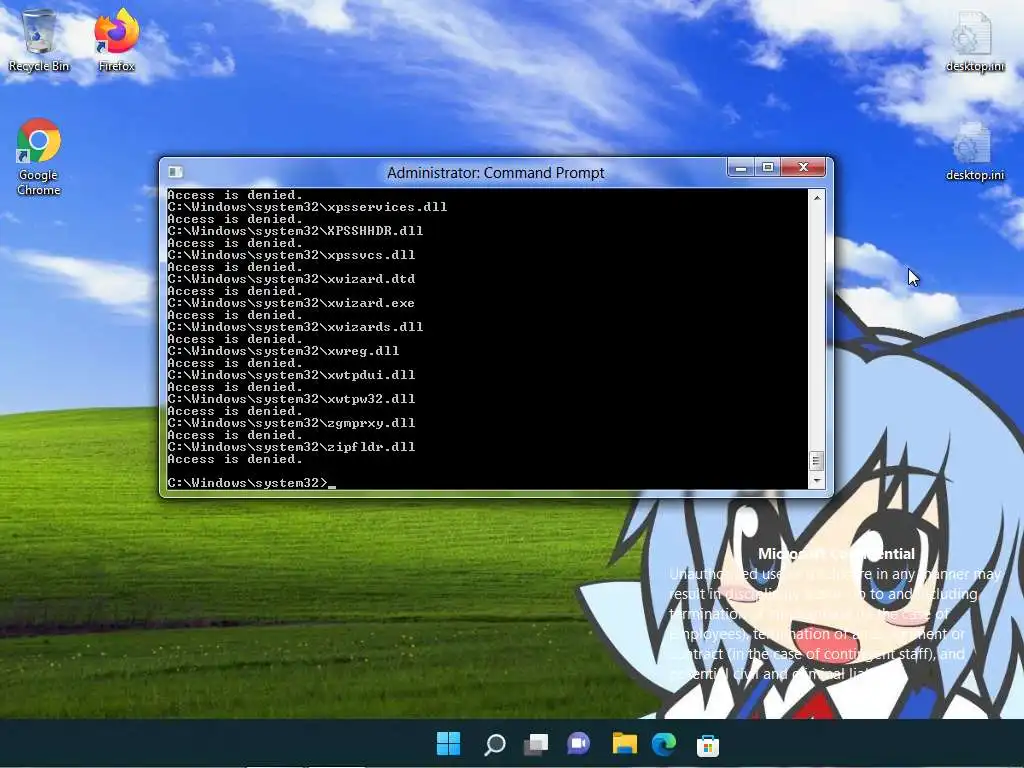Click the zipfldr.dll output line

291,447
